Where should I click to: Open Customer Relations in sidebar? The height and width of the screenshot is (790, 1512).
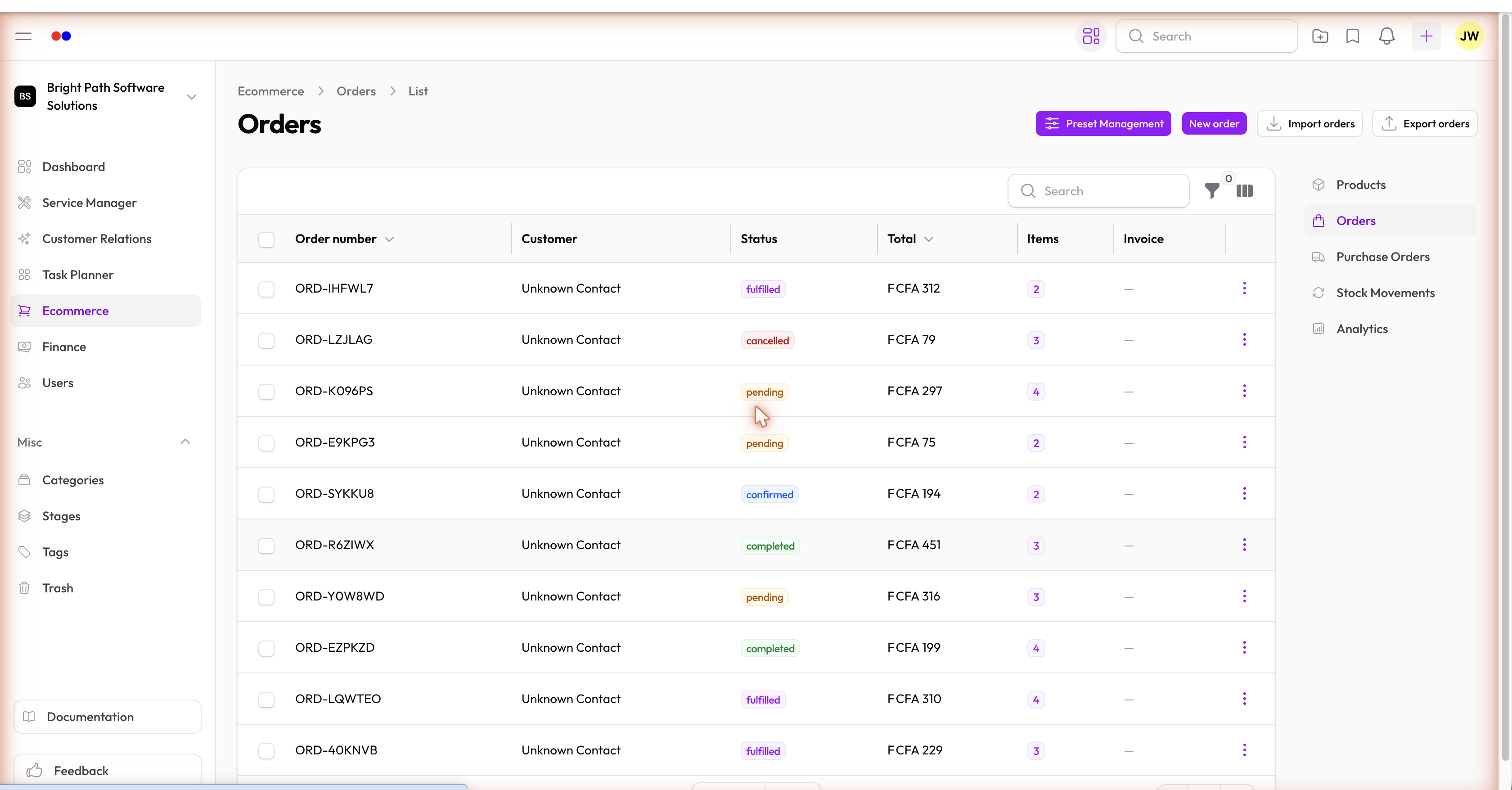(x=106, y=239)
